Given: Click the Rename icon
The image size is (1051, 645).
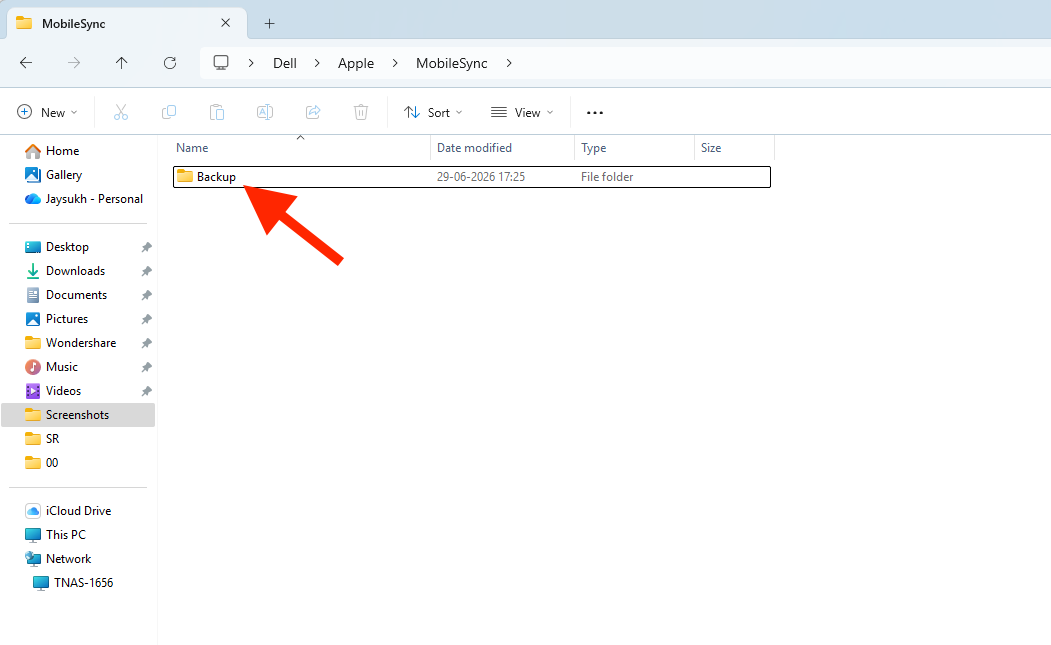Looking at the screenshot, I should (265, 112).
